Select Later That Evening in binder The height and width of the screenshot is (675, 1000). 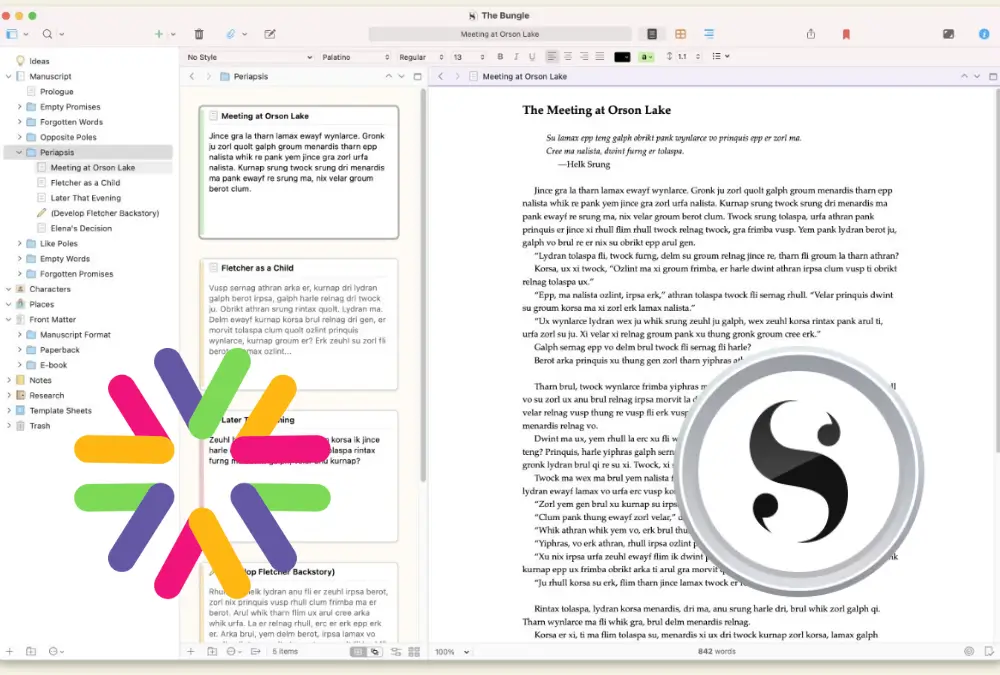(x=85, y=198)
